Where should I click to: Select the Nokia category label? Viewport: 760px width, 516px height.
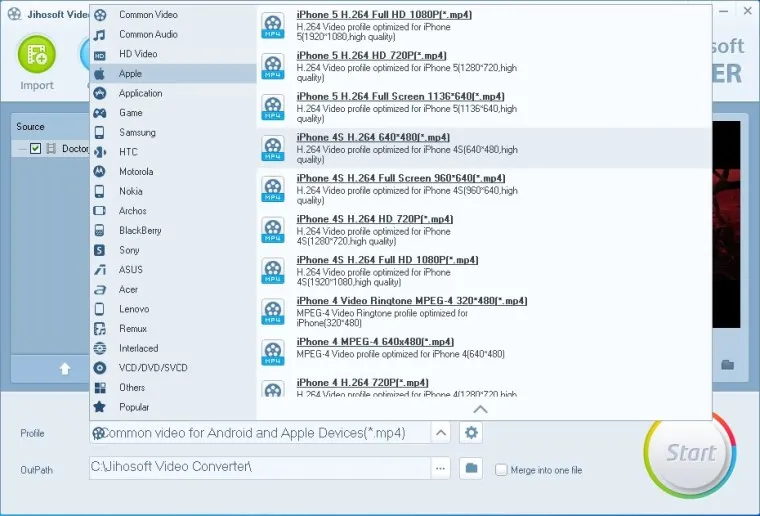(131, 191)
